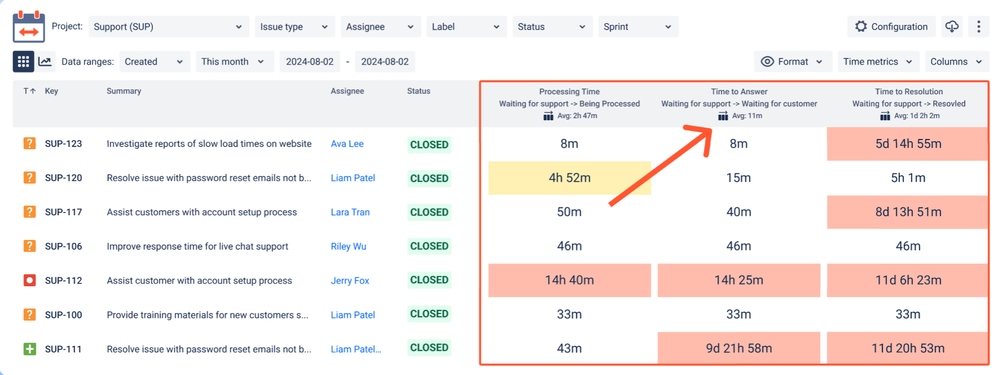Click the red 14h 40m cell
The height and width of the screenshot is (375, 998).
coord(570,280)
